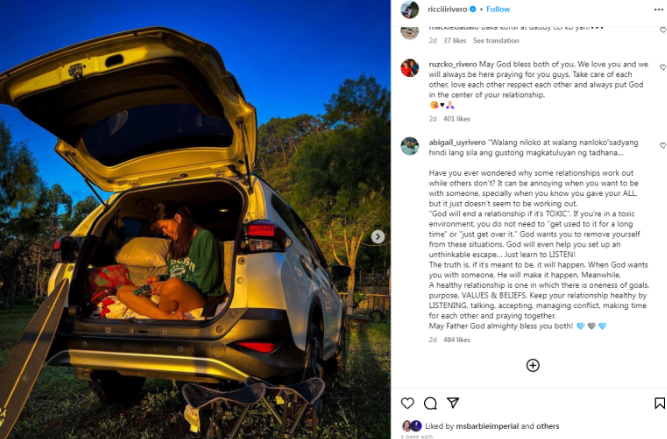Screen dimensions: 667x439
Task: Load more comments with plus circle
Action: 533,365
